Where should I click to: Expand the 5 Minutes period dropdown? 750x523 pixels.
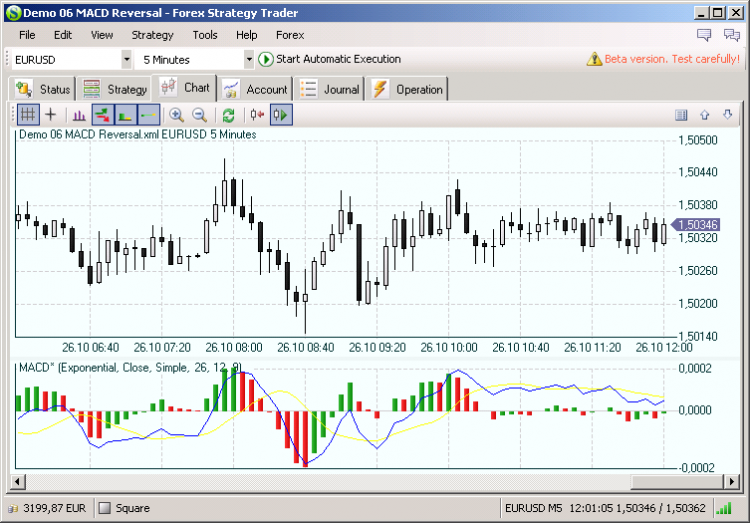click(x=249, y=60)
